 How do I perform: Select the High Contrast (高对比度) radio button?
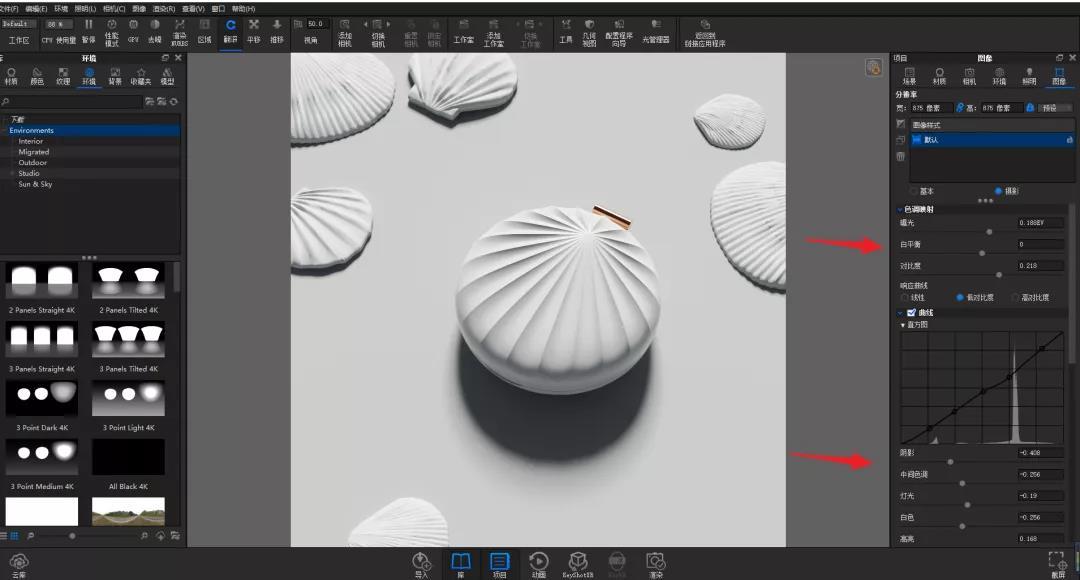pos(1015,298)
